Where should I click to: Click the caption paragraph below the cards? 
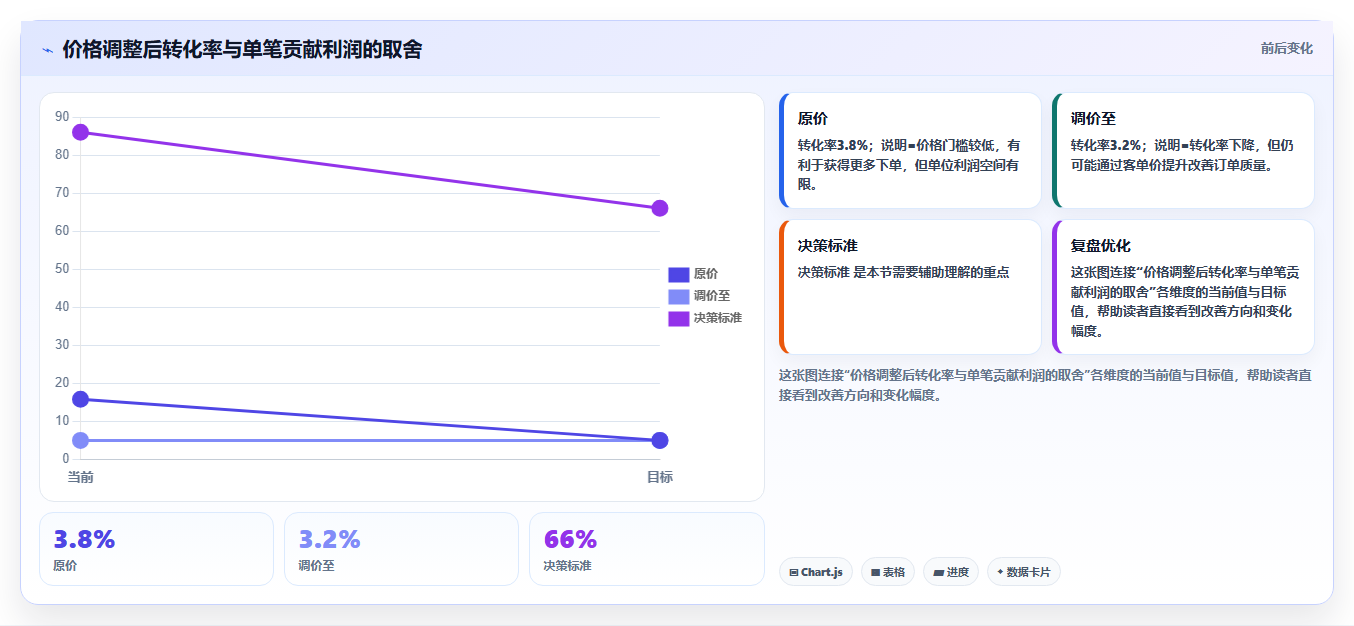click(1045, 385)
